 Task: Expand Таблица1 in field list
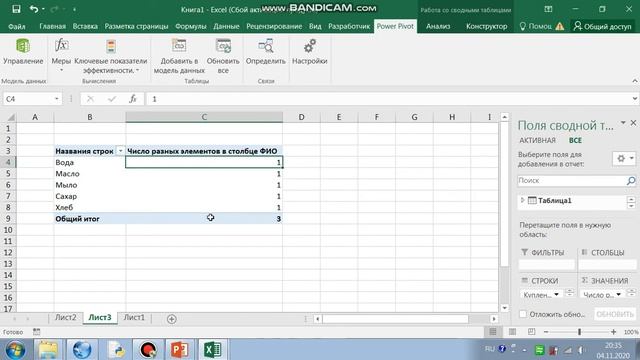click(522, 200)
